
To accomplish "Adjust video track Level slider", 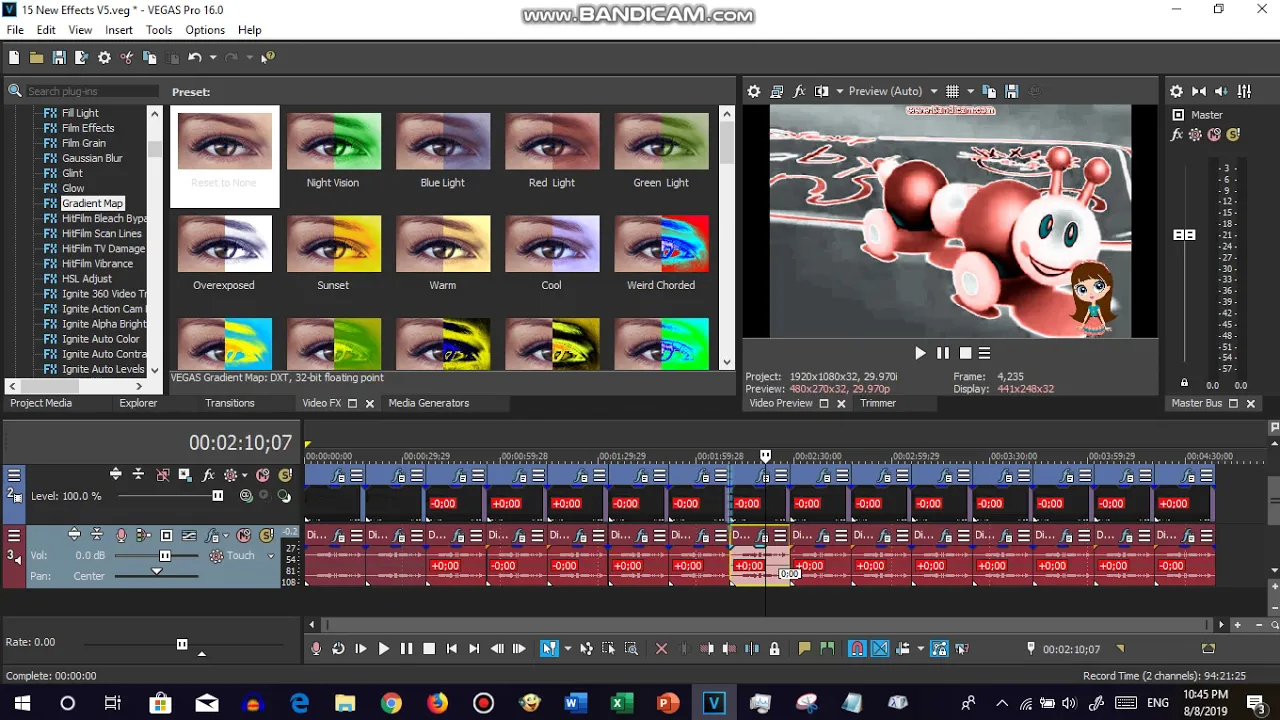I will 218,496.
